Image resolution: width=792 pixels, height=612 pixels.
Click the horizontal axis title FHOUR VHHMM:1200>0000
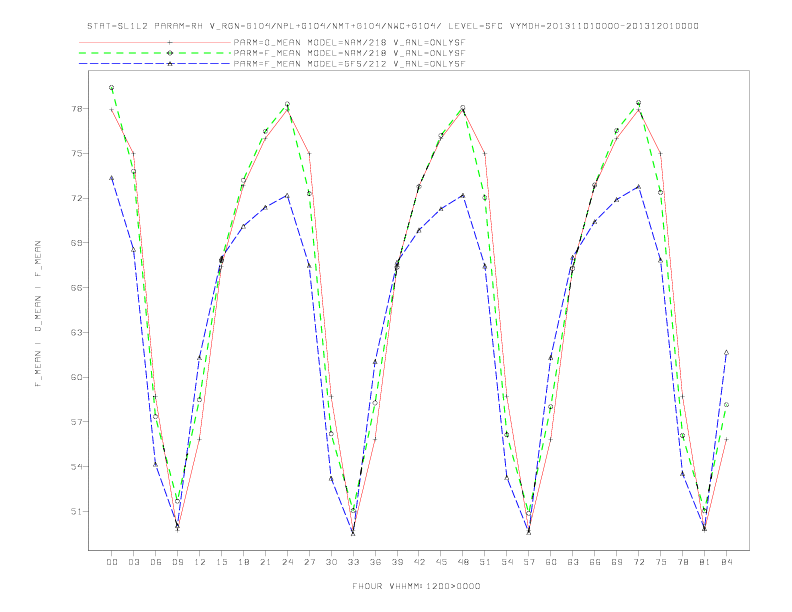pyautogui.click(x=416, y=586)
